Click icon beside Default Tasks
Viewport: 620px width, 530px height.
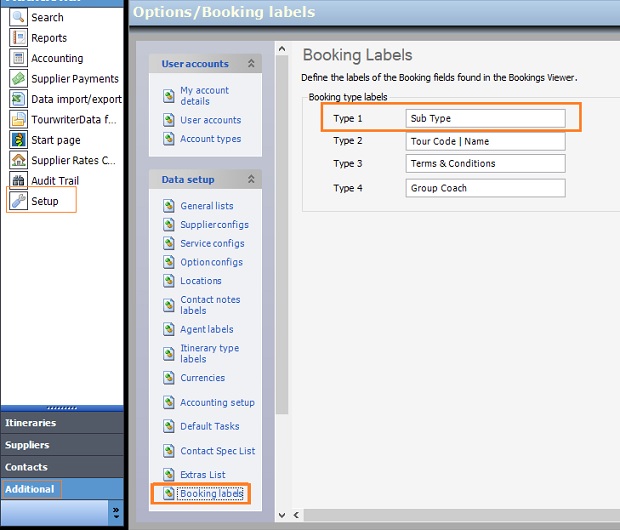click(x=169, y=426)
